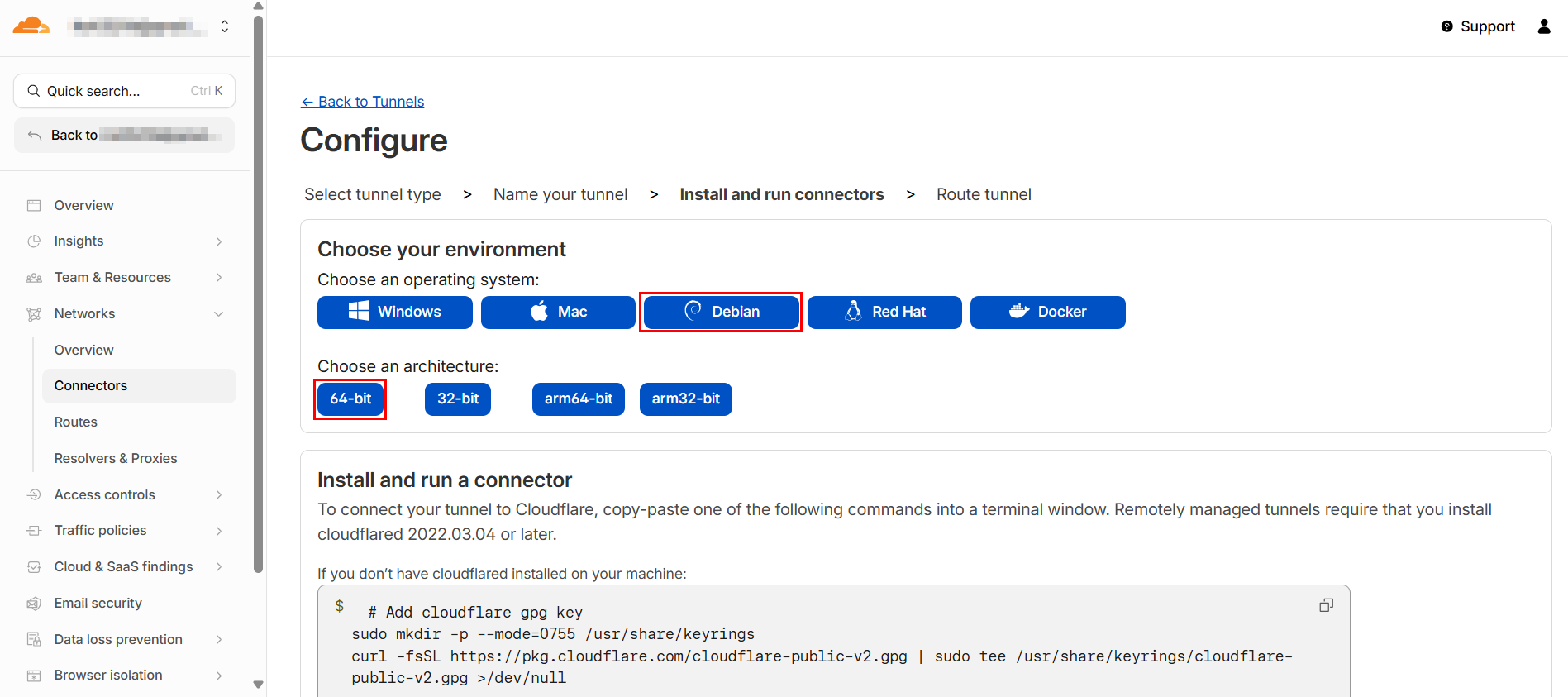Expand the Browser isolation chevron

219,676
